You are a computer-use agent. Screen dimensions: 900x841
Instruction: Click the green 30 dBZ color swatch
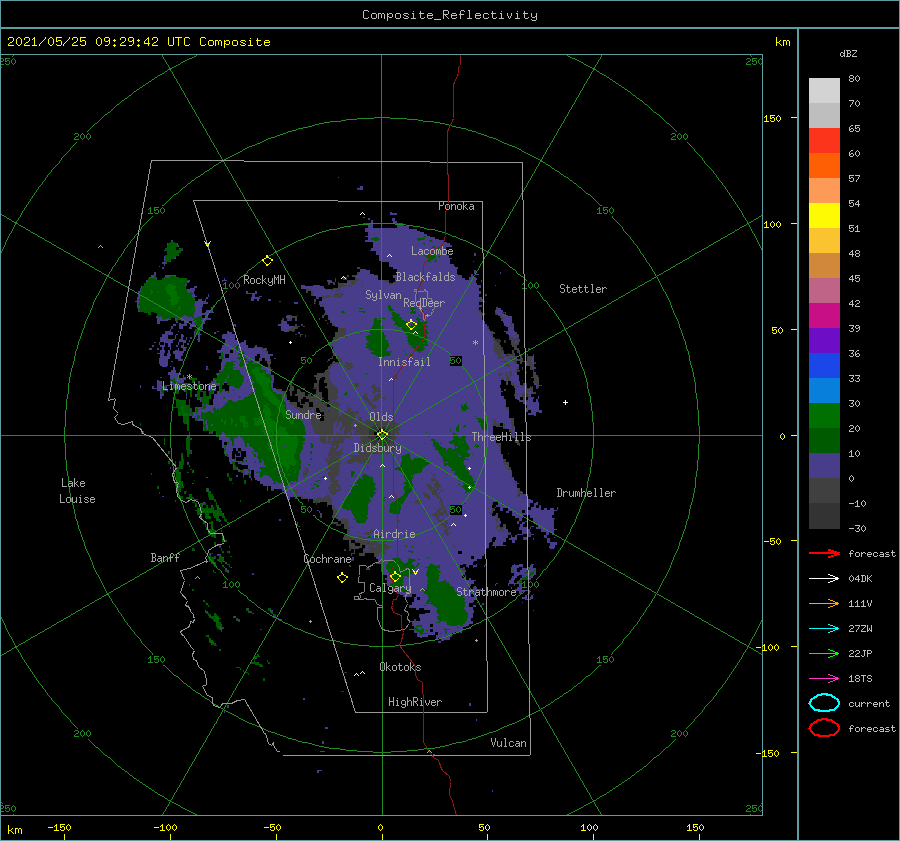click(824, 416)
